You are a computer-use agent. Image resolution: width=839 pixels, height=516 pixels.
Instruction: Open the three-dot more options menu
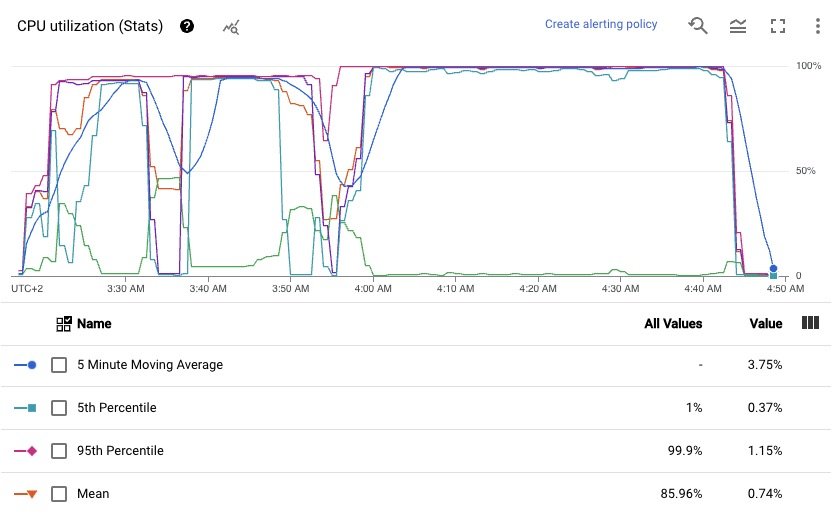818,26
